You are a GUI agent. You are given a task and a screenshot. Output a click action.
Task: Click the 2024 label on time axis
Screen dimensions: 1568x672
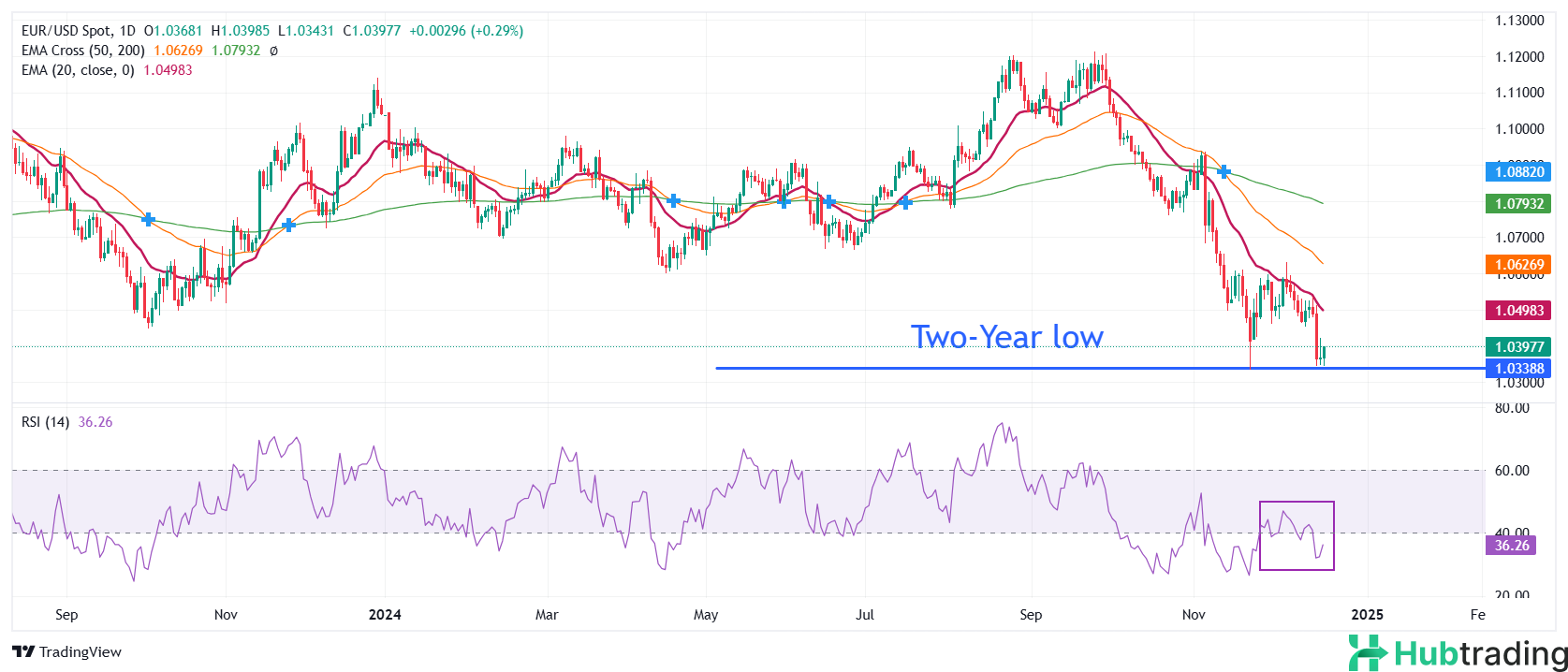(x=385, y=615)
